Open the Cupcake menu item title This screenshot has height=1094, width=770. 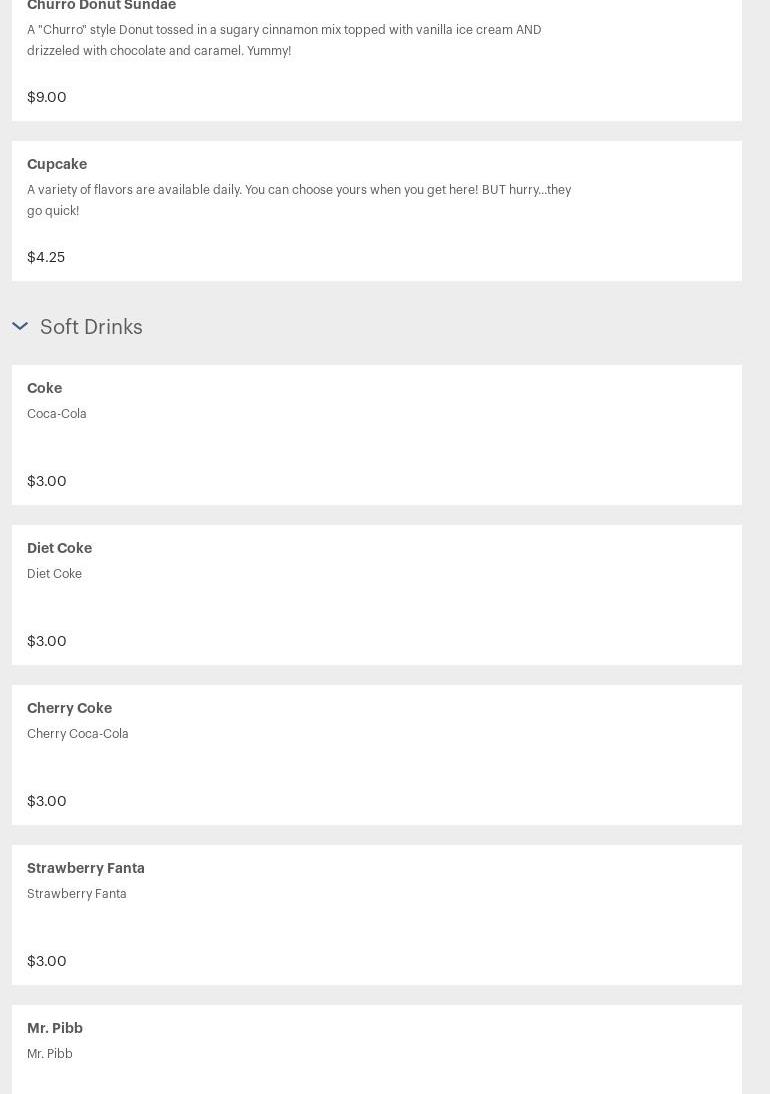pos(57,164)
